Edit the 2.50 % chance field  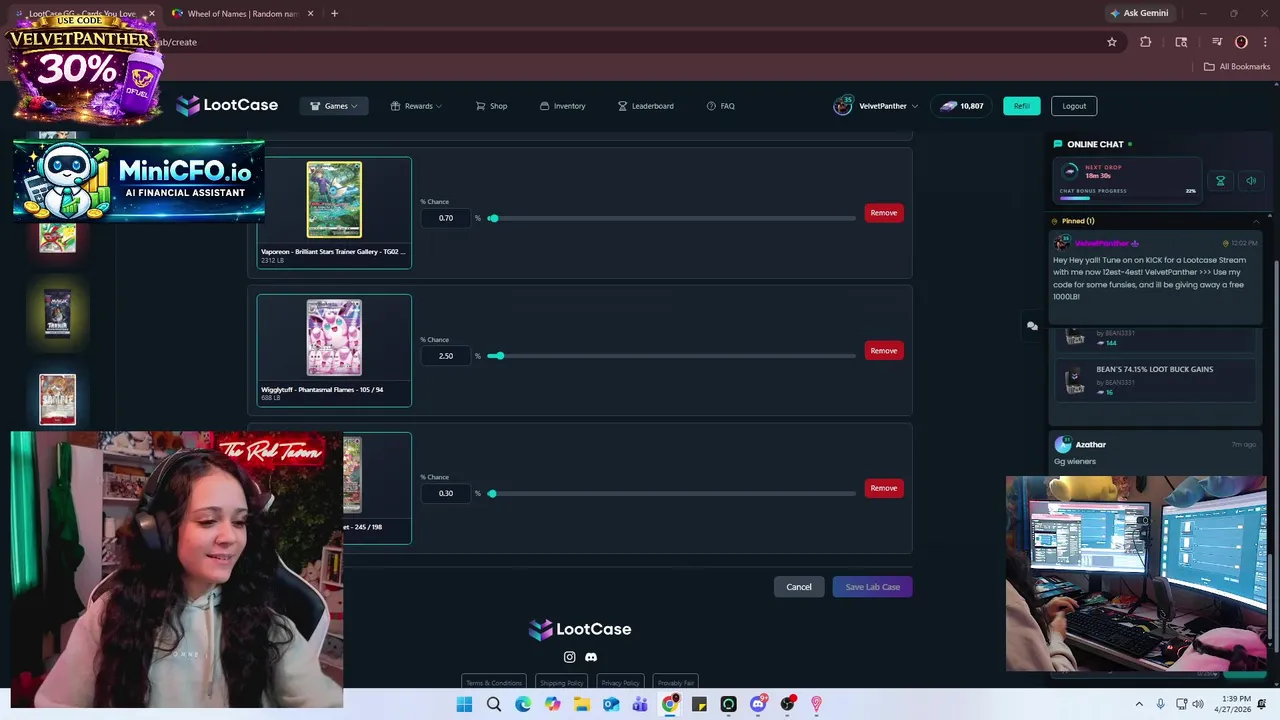tap(446, 356)
